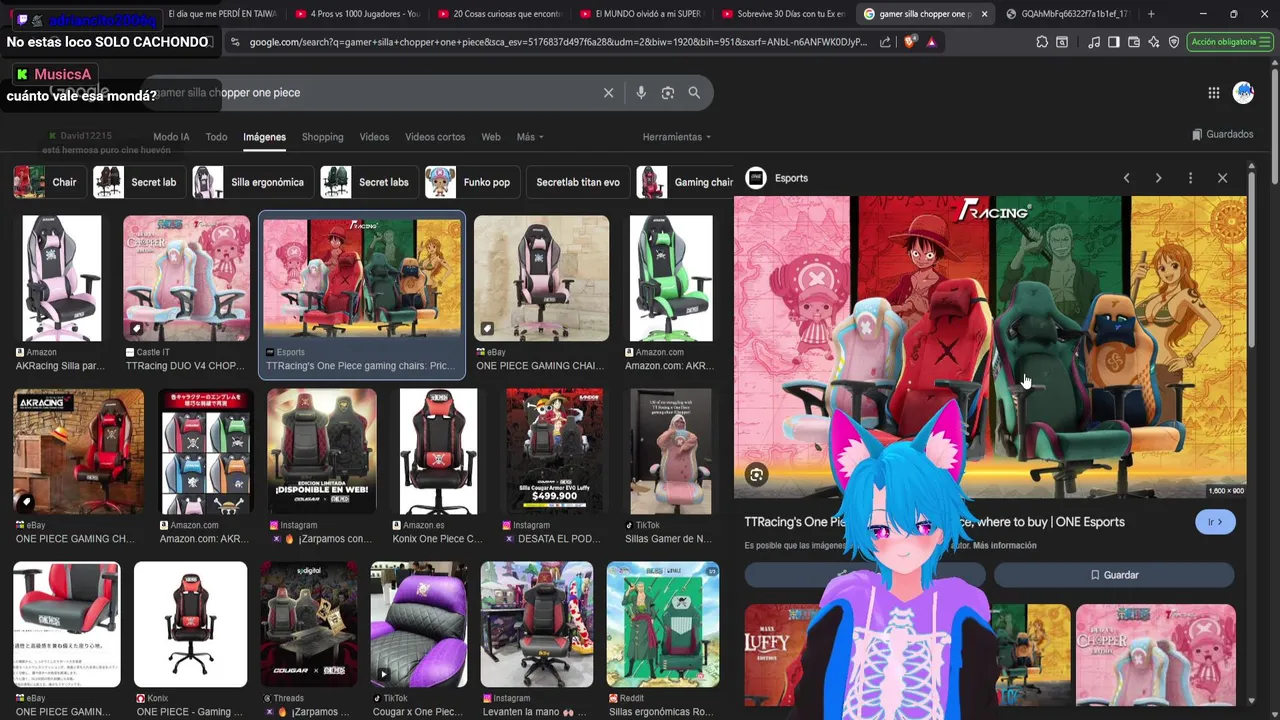This screenshot has height=720, width=1280.
Task: Open the Amazon AKRacing Silla pink chair thumbnail
Action: click(61, 279)
